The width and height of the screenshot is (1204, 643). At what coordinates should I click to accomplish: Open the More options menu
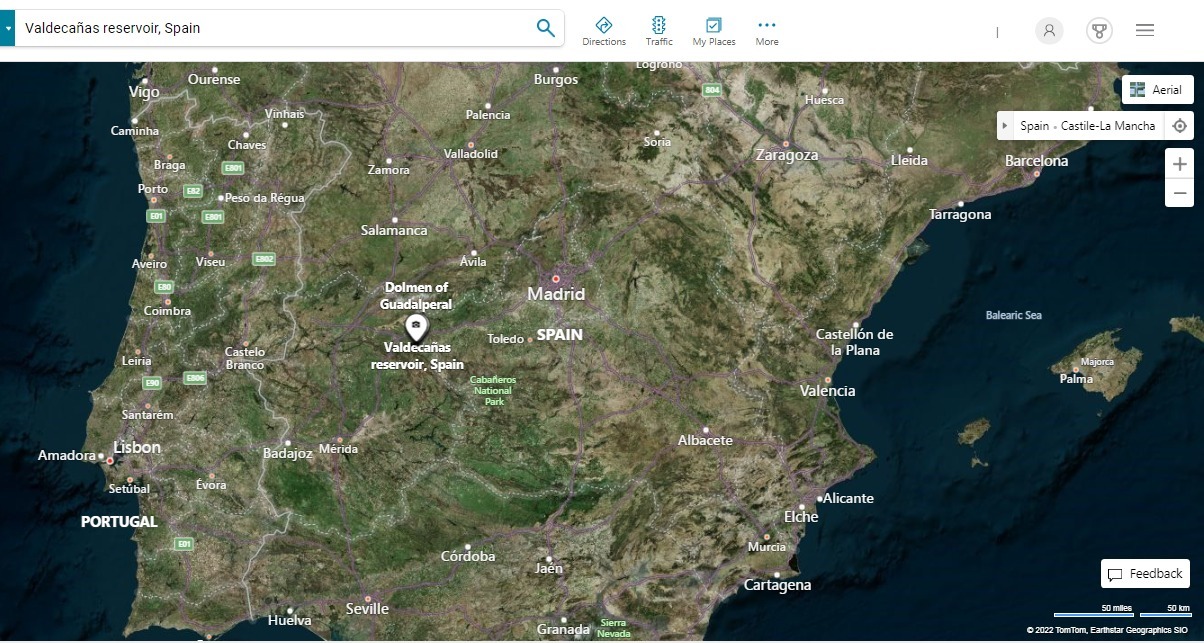767,31
